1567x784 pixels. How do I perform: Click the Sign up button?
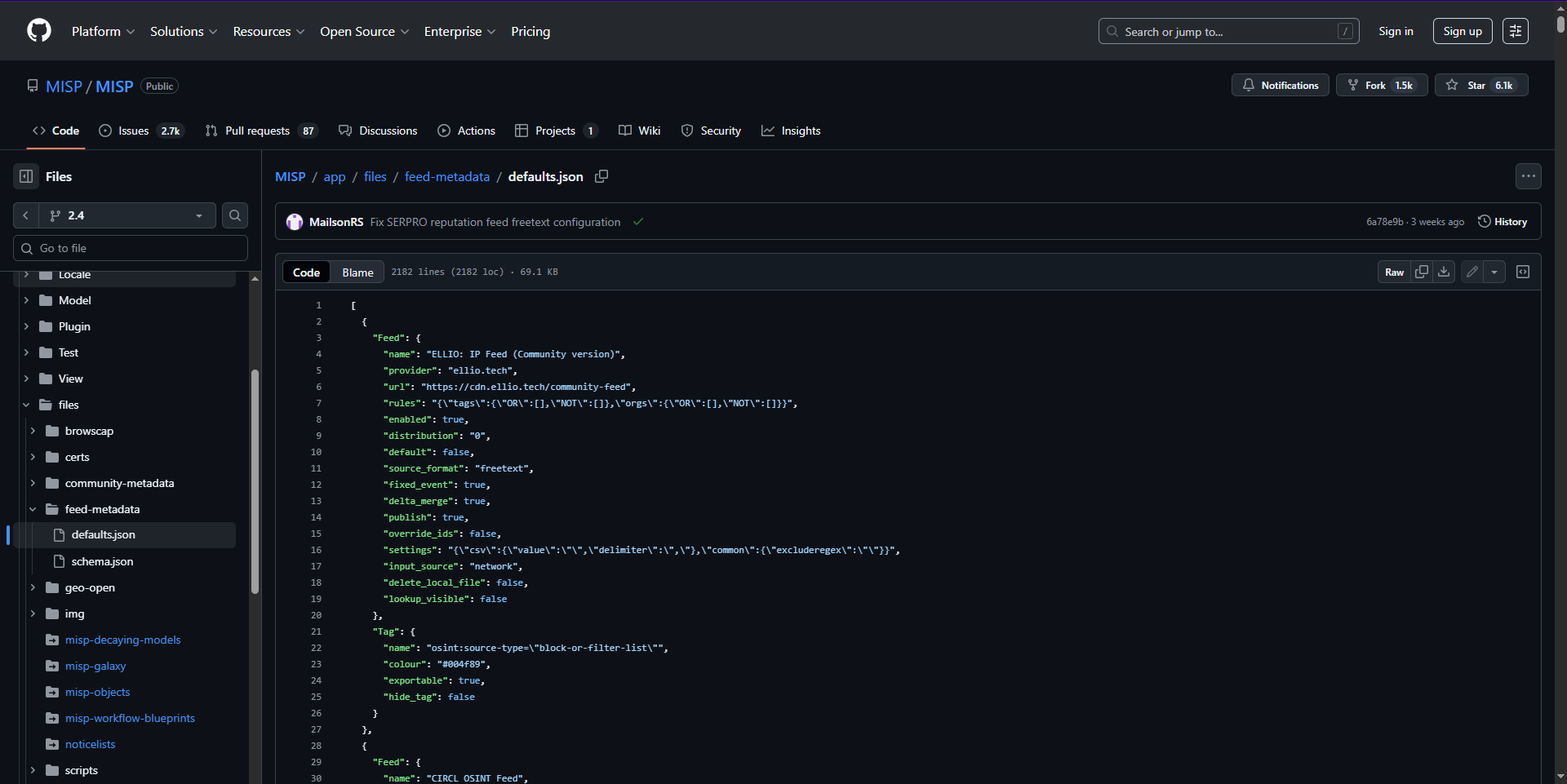coord(1462,31)
